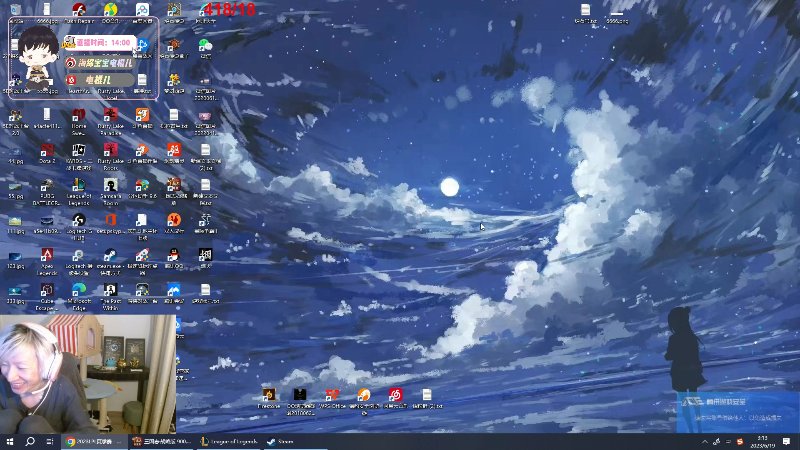Open the yellow-green round icon in top row
This screenshot has width=800, height=450.
coord(110,12)
